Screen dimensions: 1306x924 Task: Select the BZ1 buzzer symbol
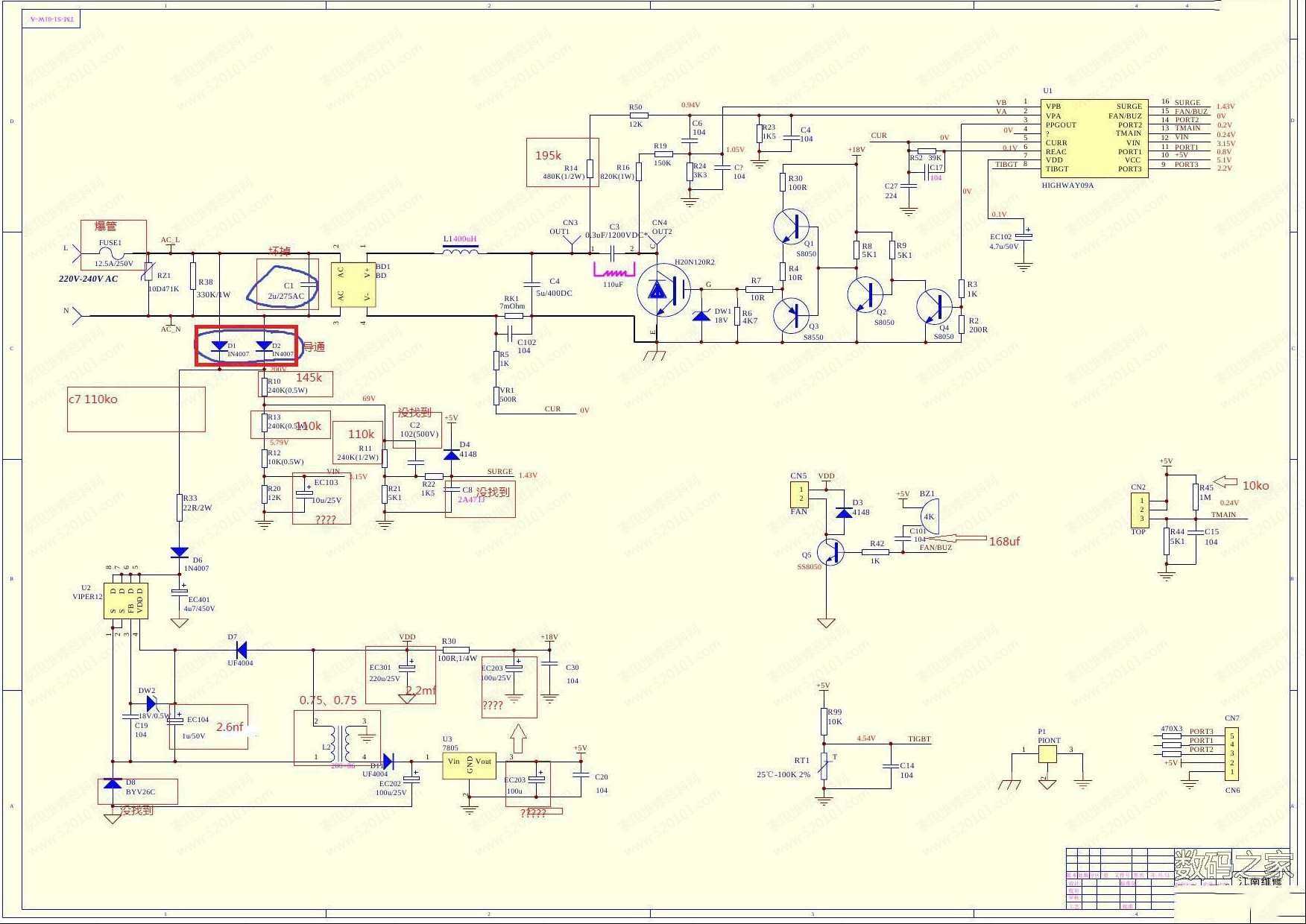928,516
